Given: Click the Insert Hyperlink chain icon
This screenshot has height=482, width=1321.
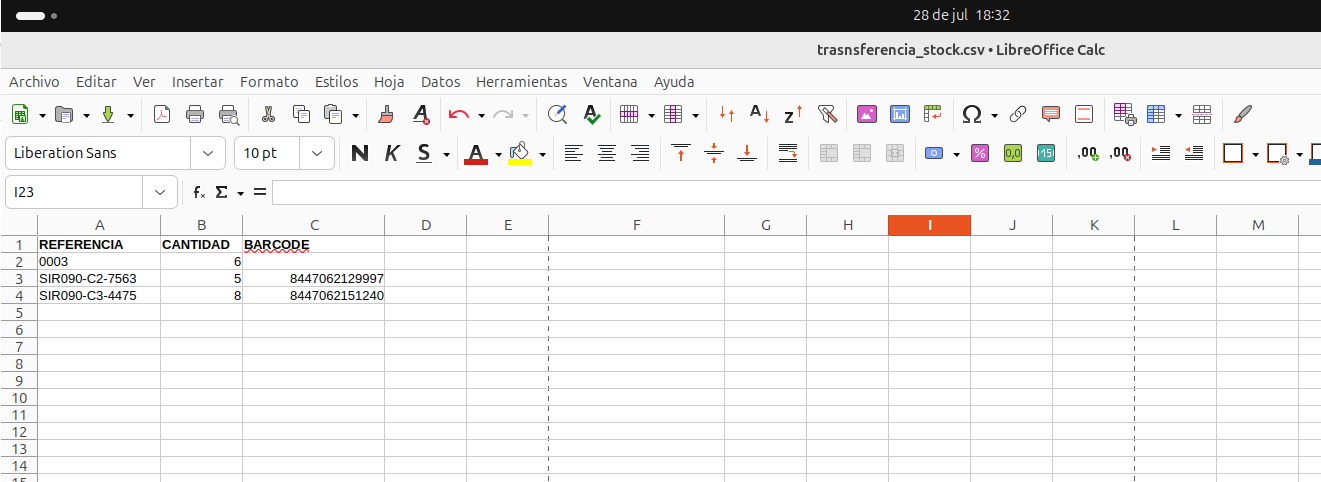Looking at the screenshot, I should click(x=1018, y=114).
